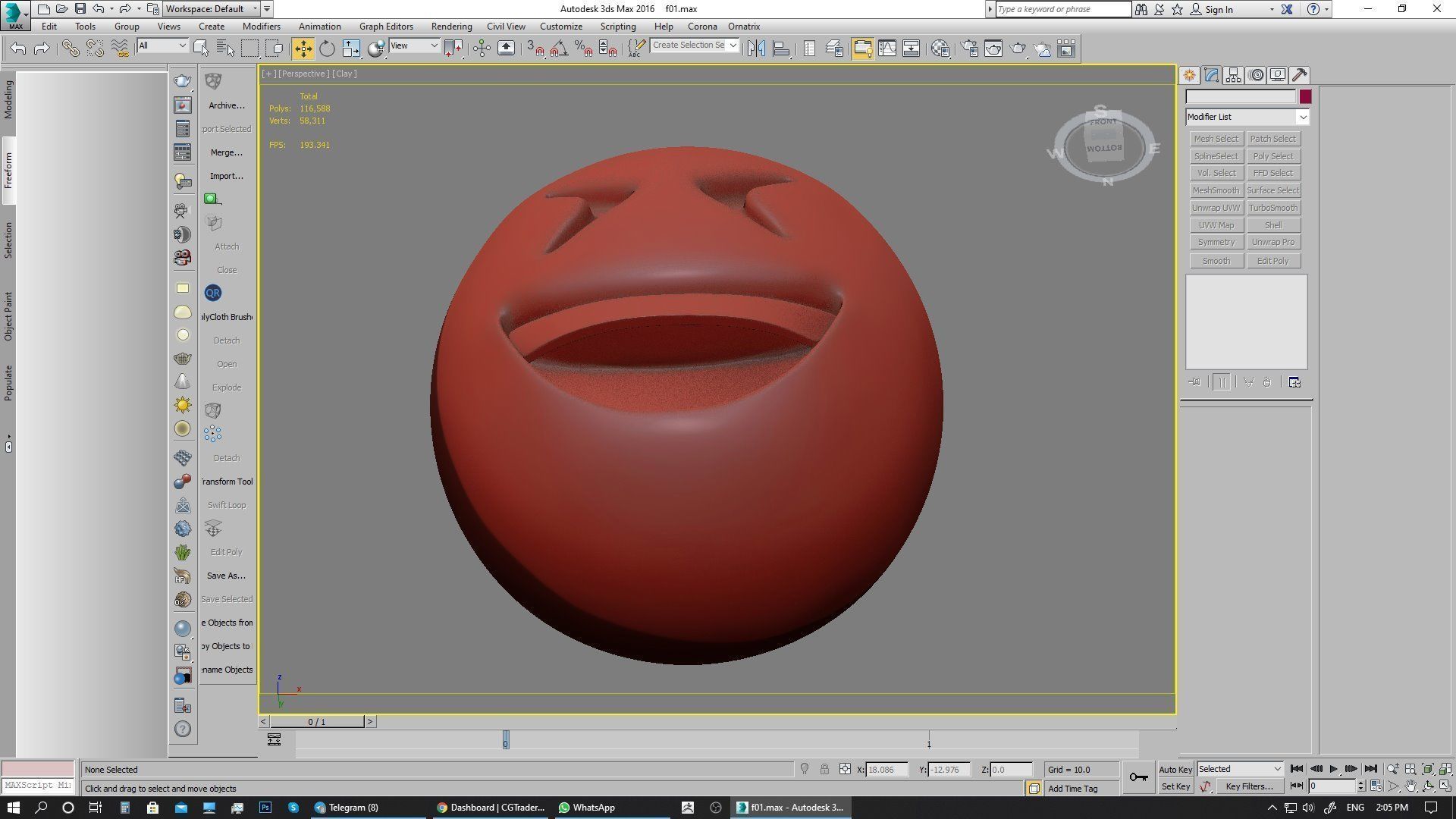This screenshot has width=1456, height=819.
Task: Toggle Spinner Snap on
Action: click(x=607, y=49)
